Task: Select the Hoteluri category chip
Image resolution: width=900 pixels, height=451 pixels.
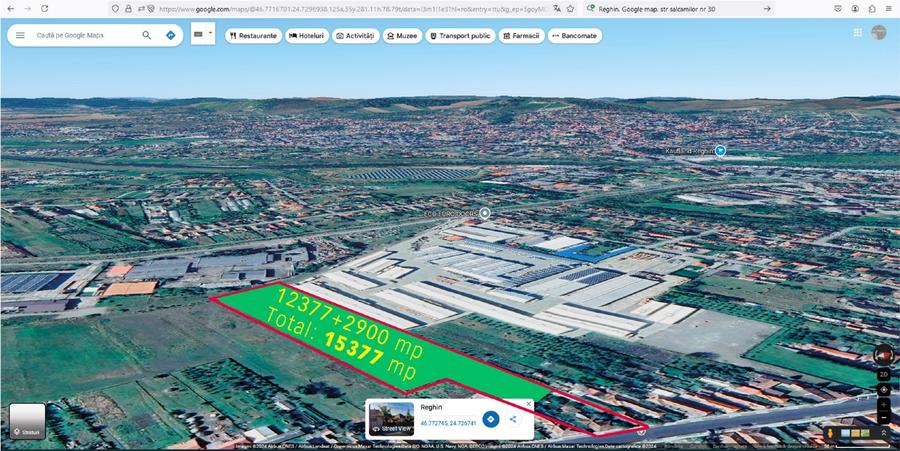Action: [x=307, y=36]
